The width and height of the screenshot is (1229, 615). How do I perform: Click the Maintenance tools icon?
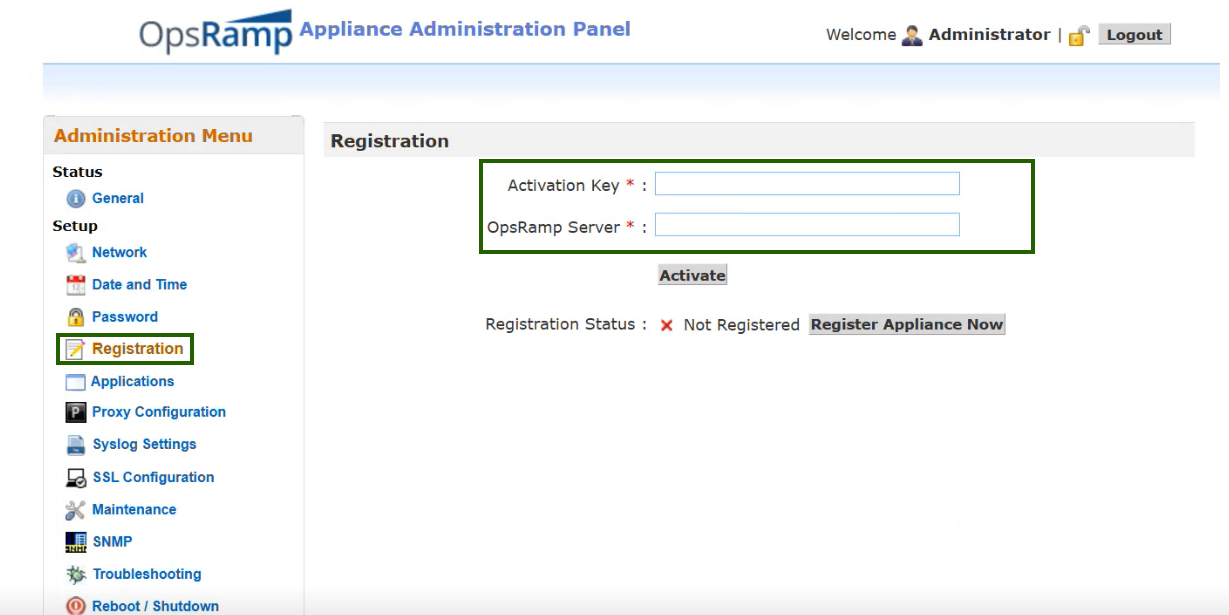point(76,510)
